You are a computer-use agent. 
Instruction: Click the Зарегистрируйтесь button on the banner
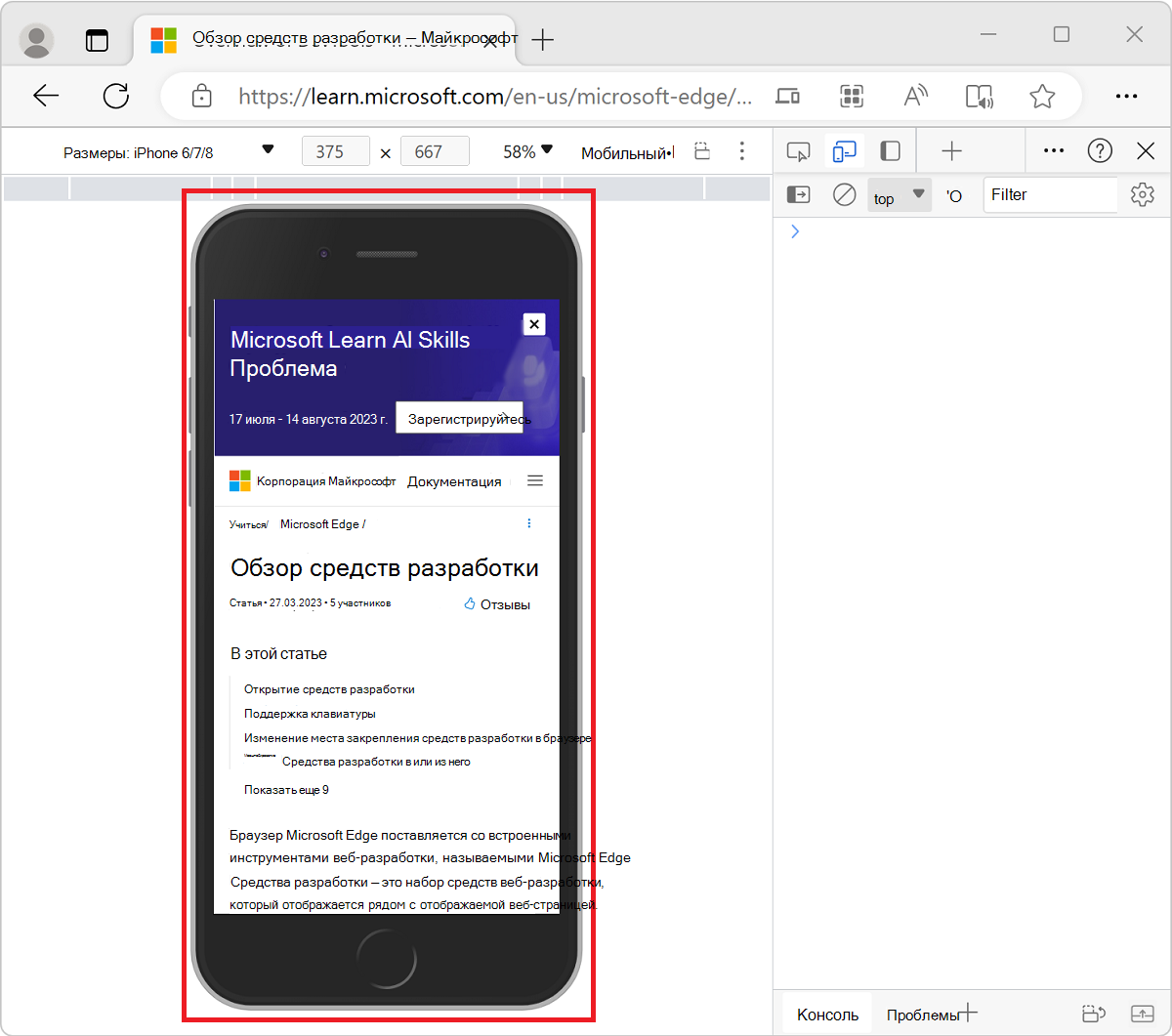click(x=459, y=417)
